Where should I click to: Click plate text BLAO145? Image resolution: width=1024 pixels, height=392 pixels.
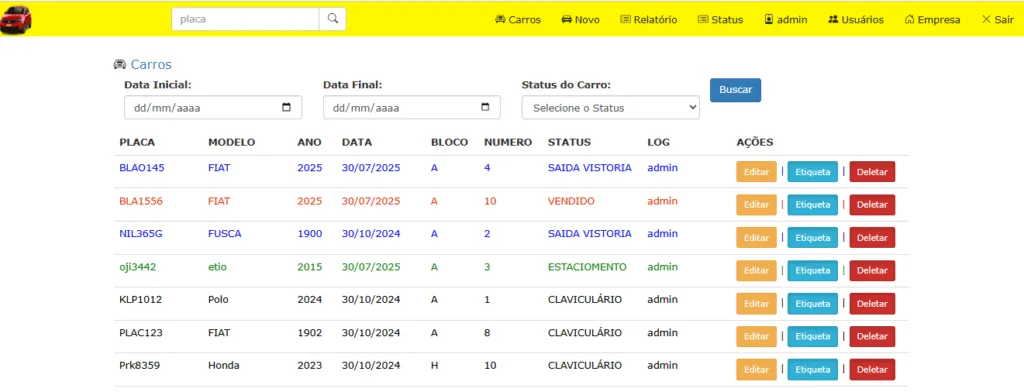[x=142, y=168]
